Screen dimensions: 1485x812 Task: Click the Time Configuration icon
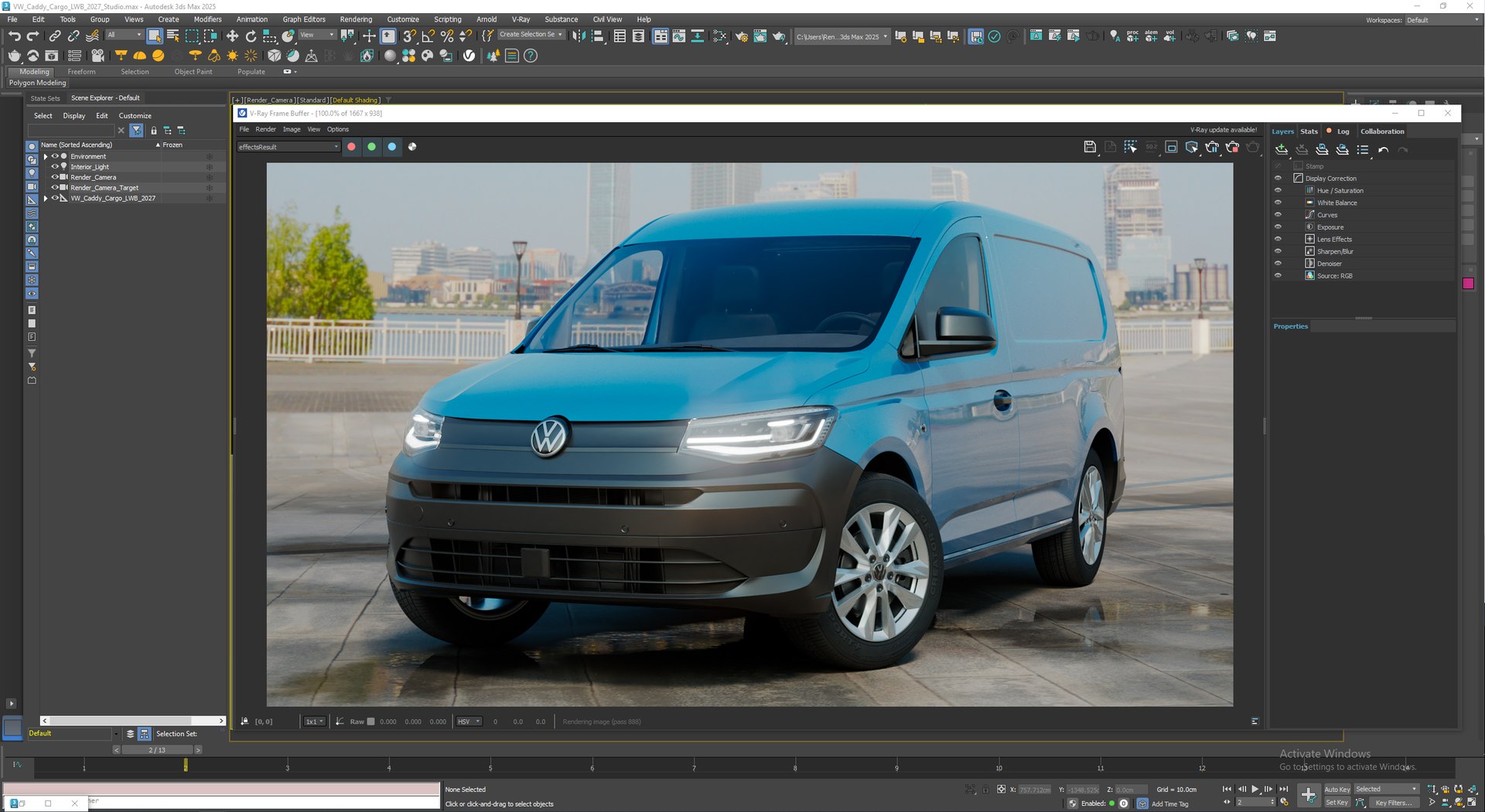(x=1284, y=802)
